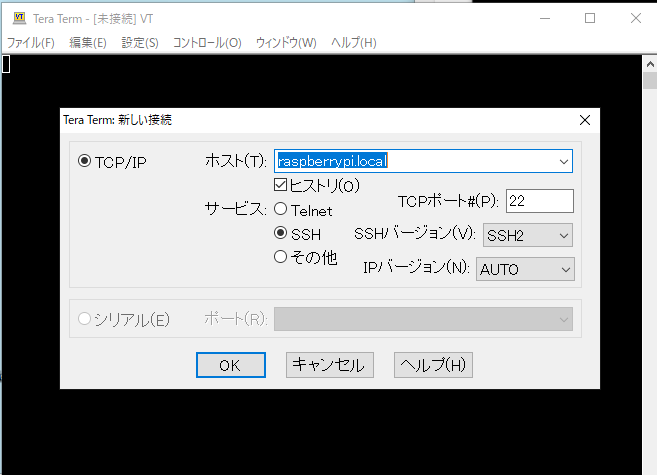This screenshot has height=475, width=657.
Task: Open the ヘルプ(H) menu
Action: coord(354,43)
